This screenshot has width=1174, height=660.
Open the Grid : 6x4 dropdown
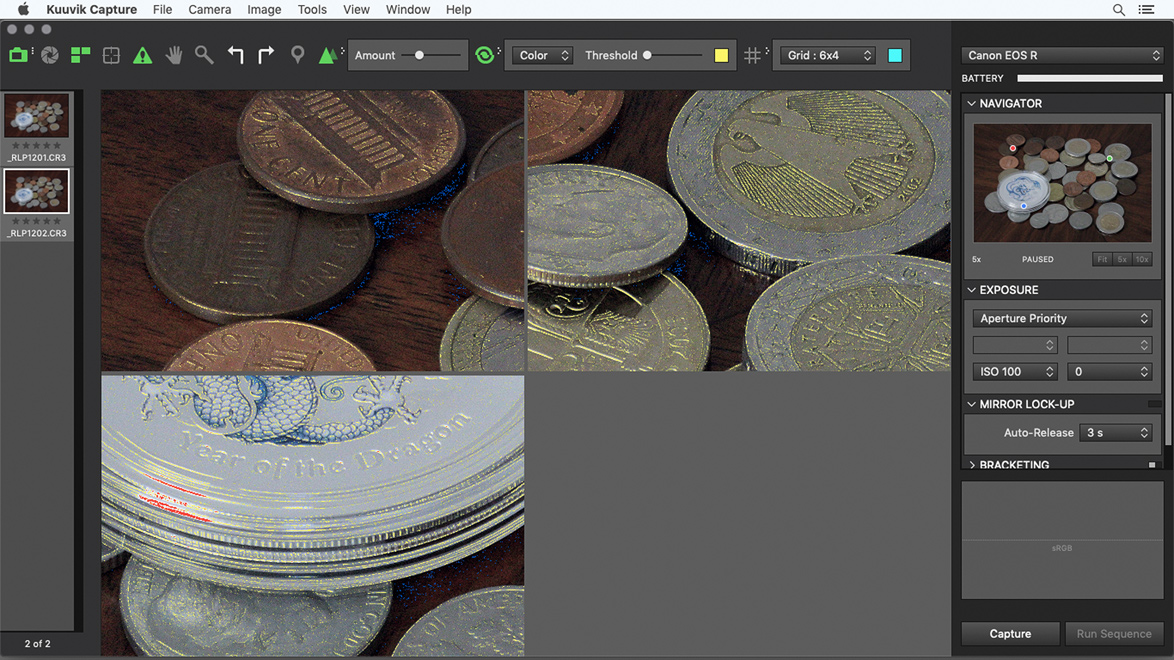(x=827, y=55)
